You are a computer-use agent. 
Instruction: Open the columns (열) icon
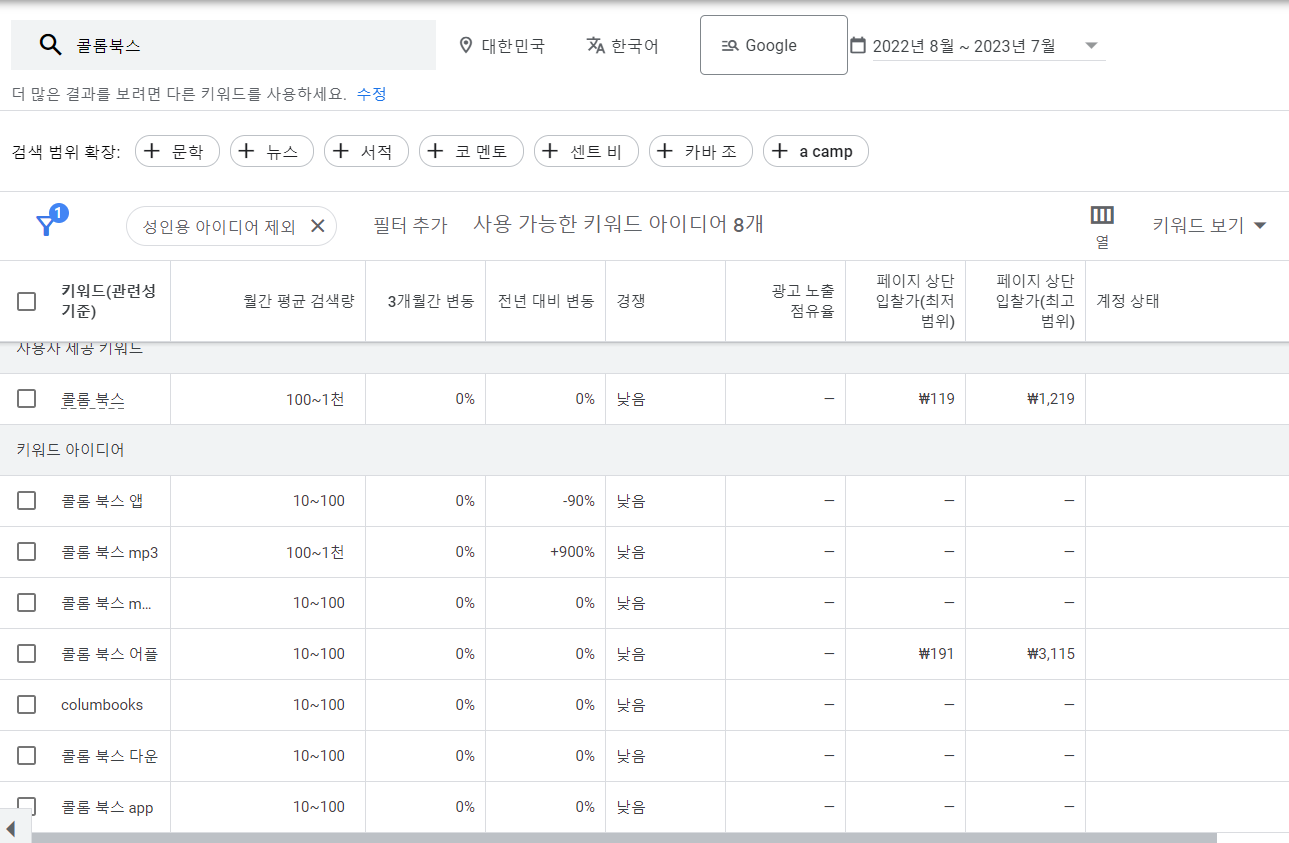(x=1102, y=216)
